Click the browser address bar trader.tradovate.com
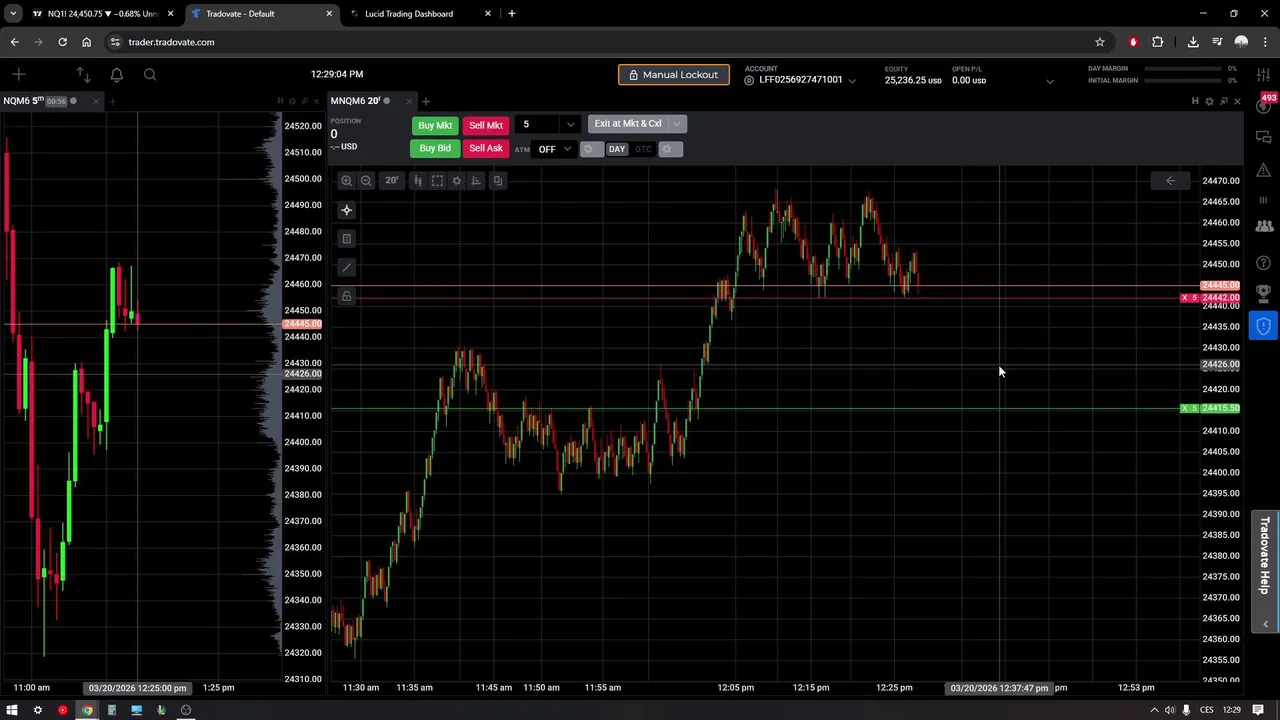This screenshot has width=1280, height=720. click(598, 42)
